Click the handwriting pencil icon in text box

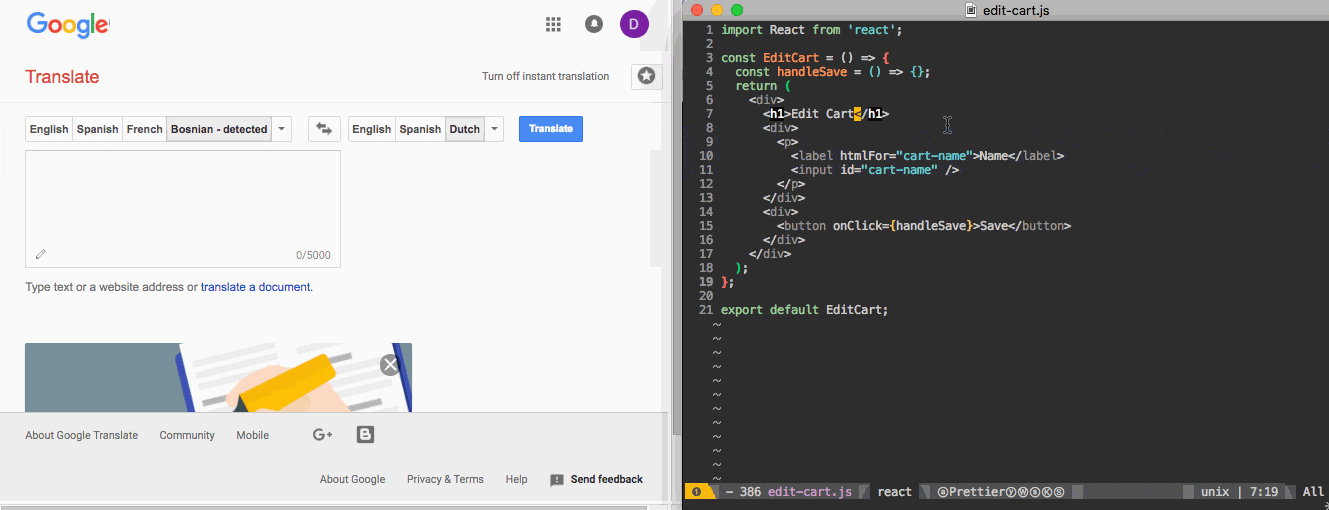point(41,255)
